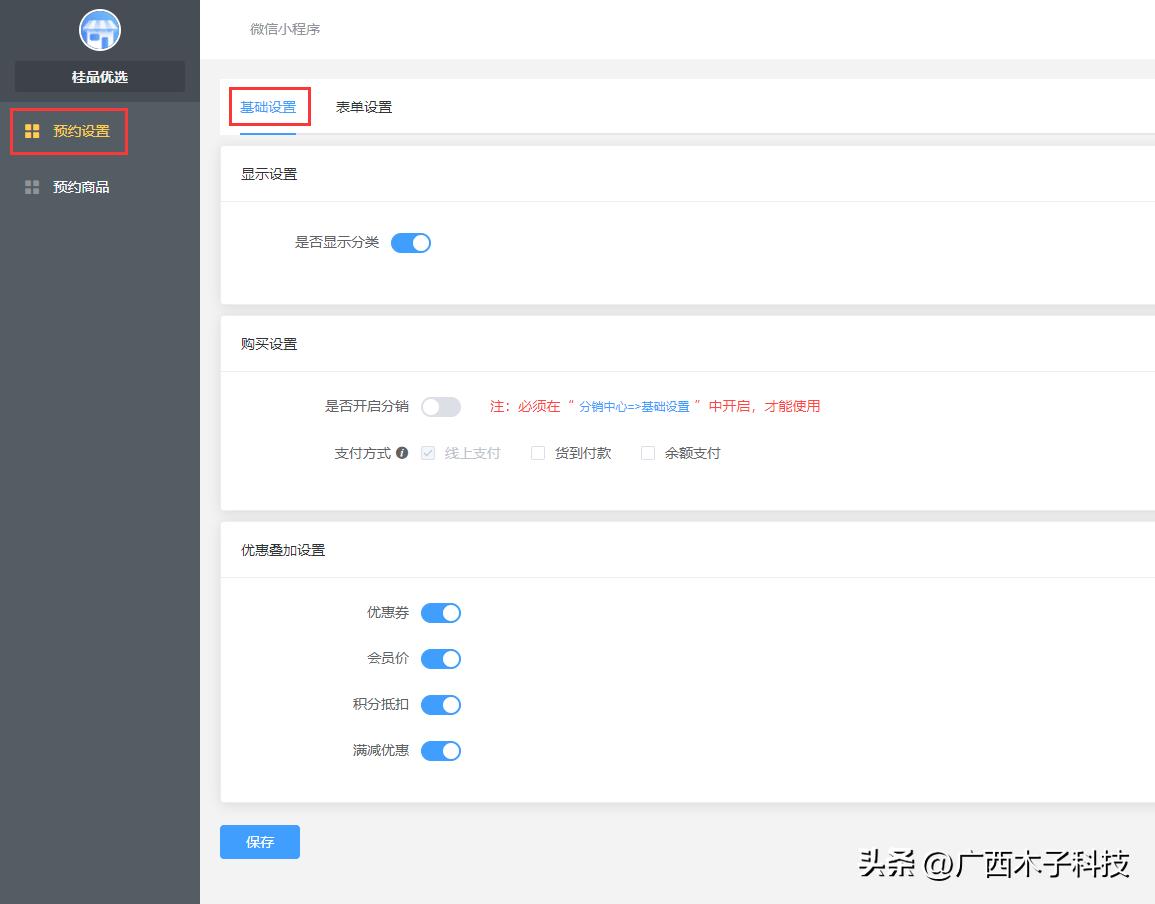Image resolution: width=1155 pixels, height=904 pixels.
Task: Turn off the 满减优惠 switch
Action: pyautogui.click(x=440, y=750)
